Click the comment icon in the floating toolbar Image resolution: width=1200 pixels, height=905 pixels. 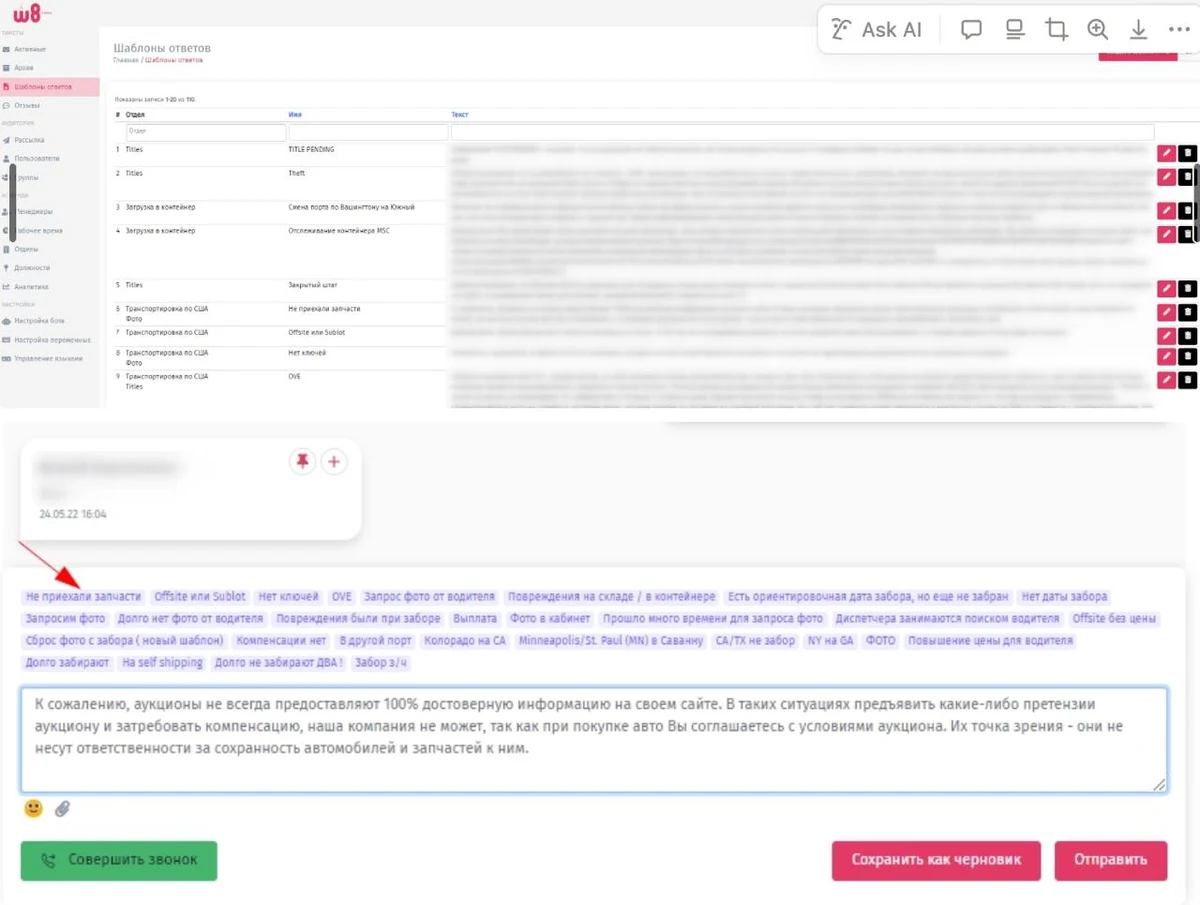pos(971,30)
